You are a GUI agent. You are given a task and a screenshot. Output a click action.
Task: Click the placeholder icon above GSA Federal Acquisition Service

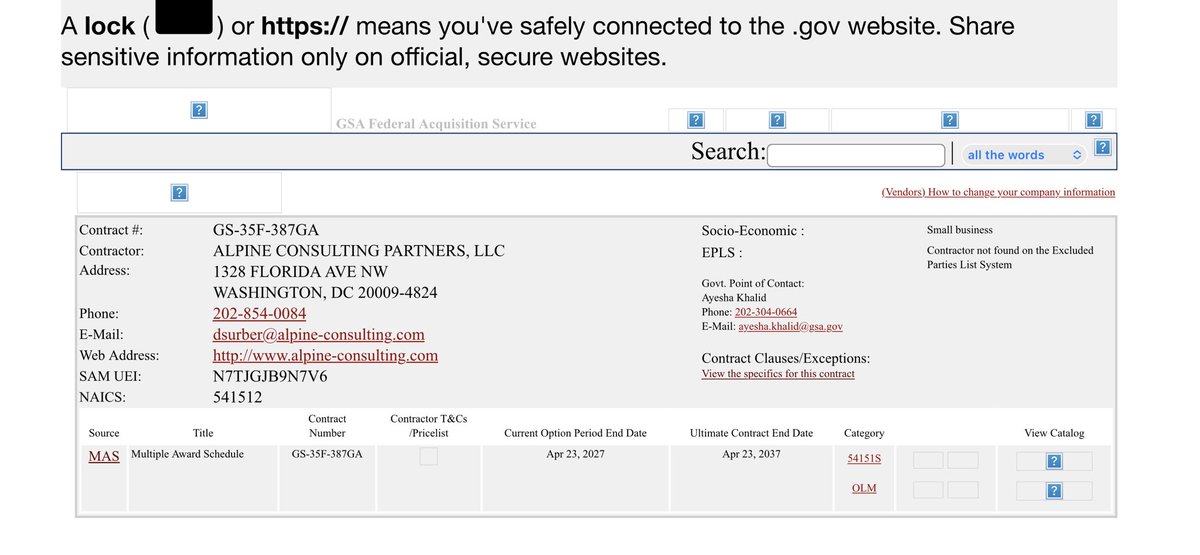(199, 110)
